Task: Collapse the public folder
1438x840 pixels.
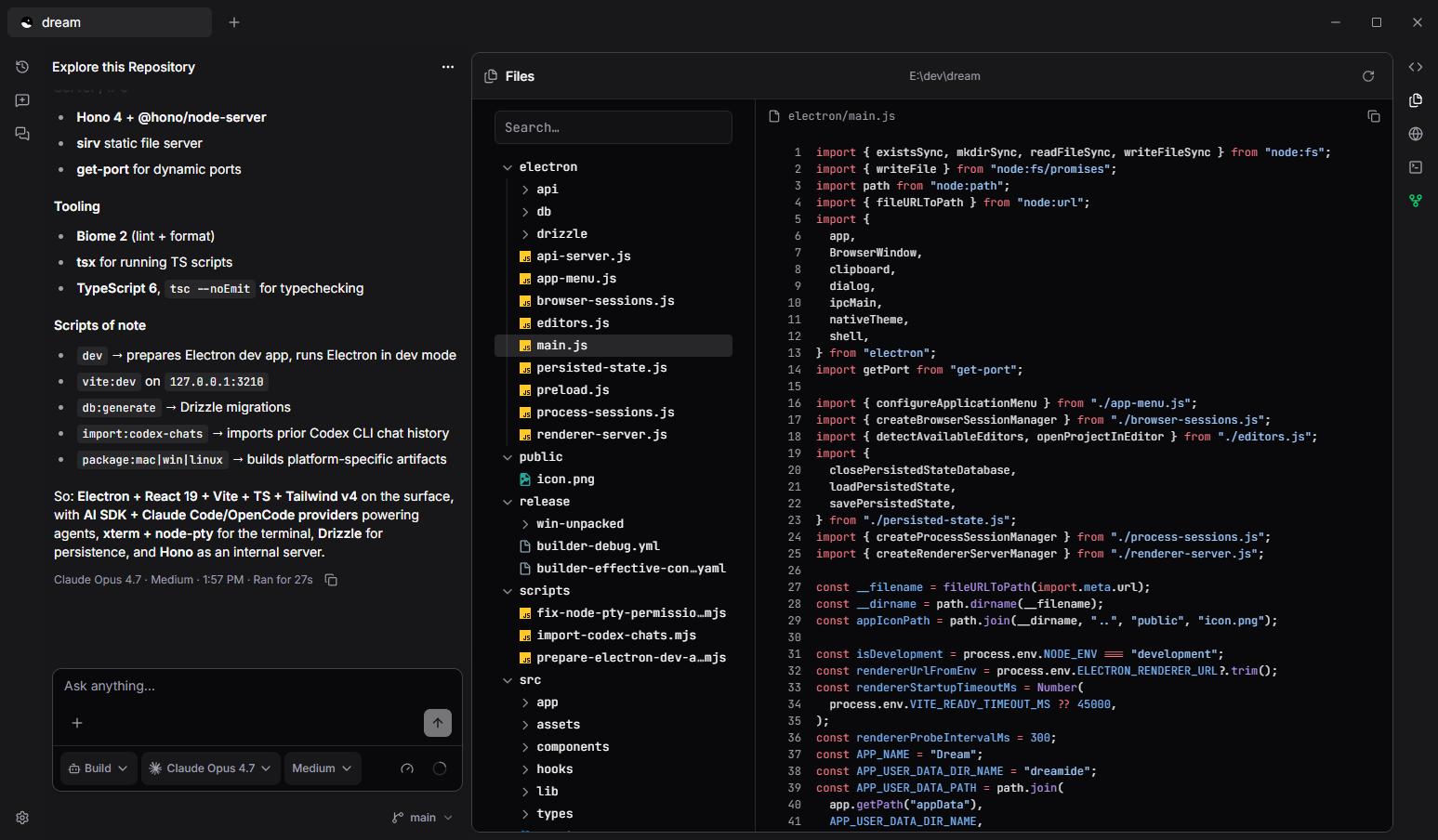Action: [613, 457]
